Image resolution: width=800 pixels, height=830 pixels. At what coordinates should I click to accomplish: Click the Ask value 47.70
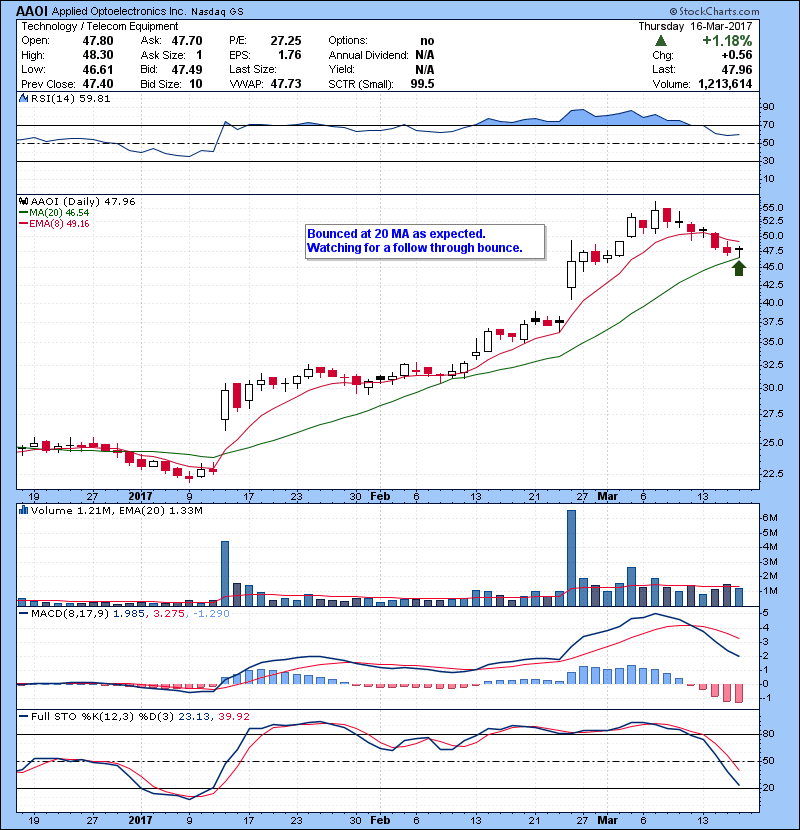(187, 41)
